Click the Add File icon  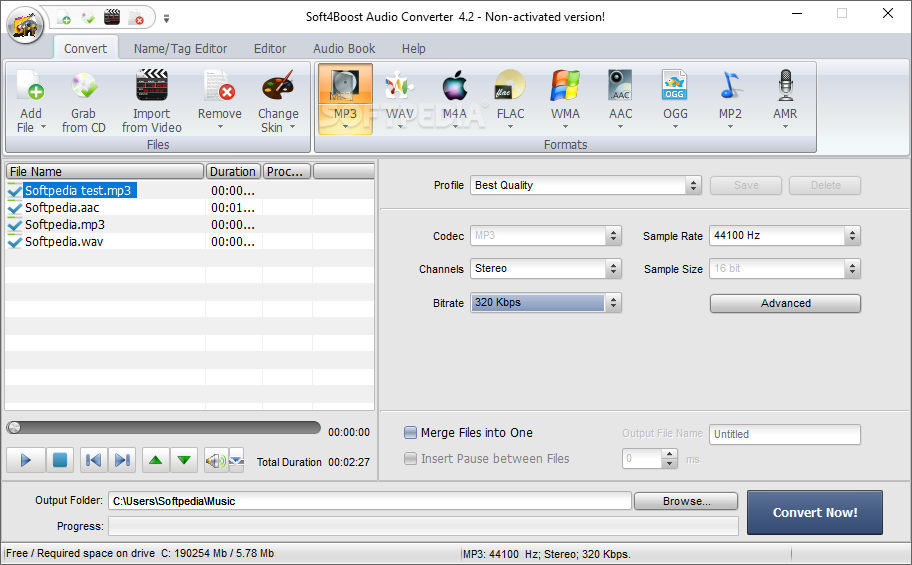30,86
